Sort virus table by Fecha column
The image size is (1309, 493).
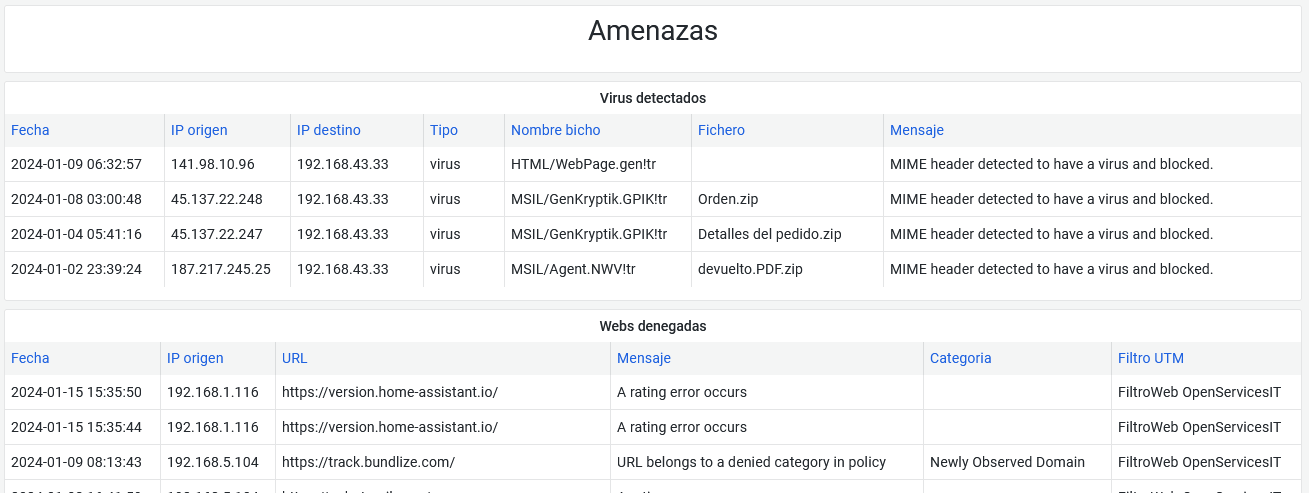[30, 130]
